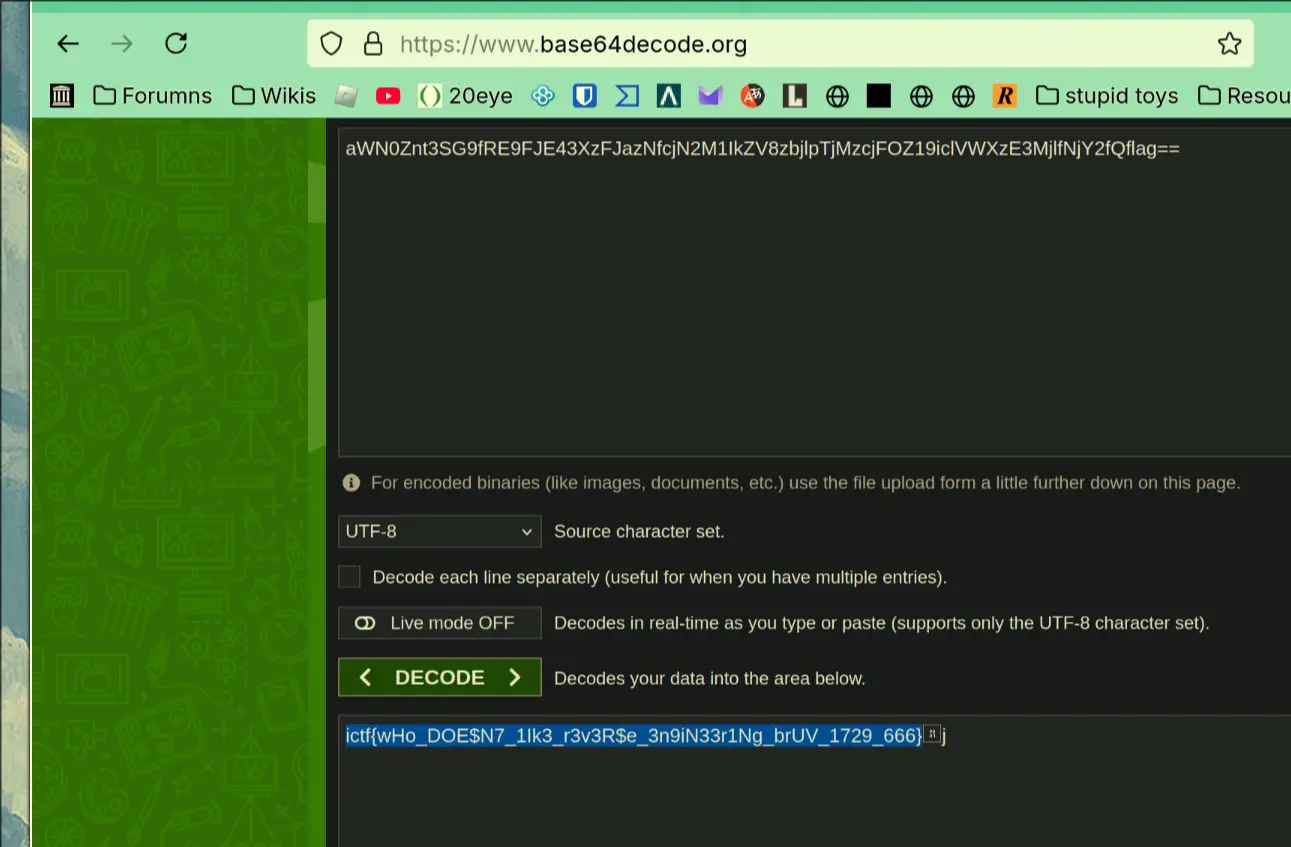Enable Decode each line separately checkbox
The image size is (1291, 847).
[349, 577]
